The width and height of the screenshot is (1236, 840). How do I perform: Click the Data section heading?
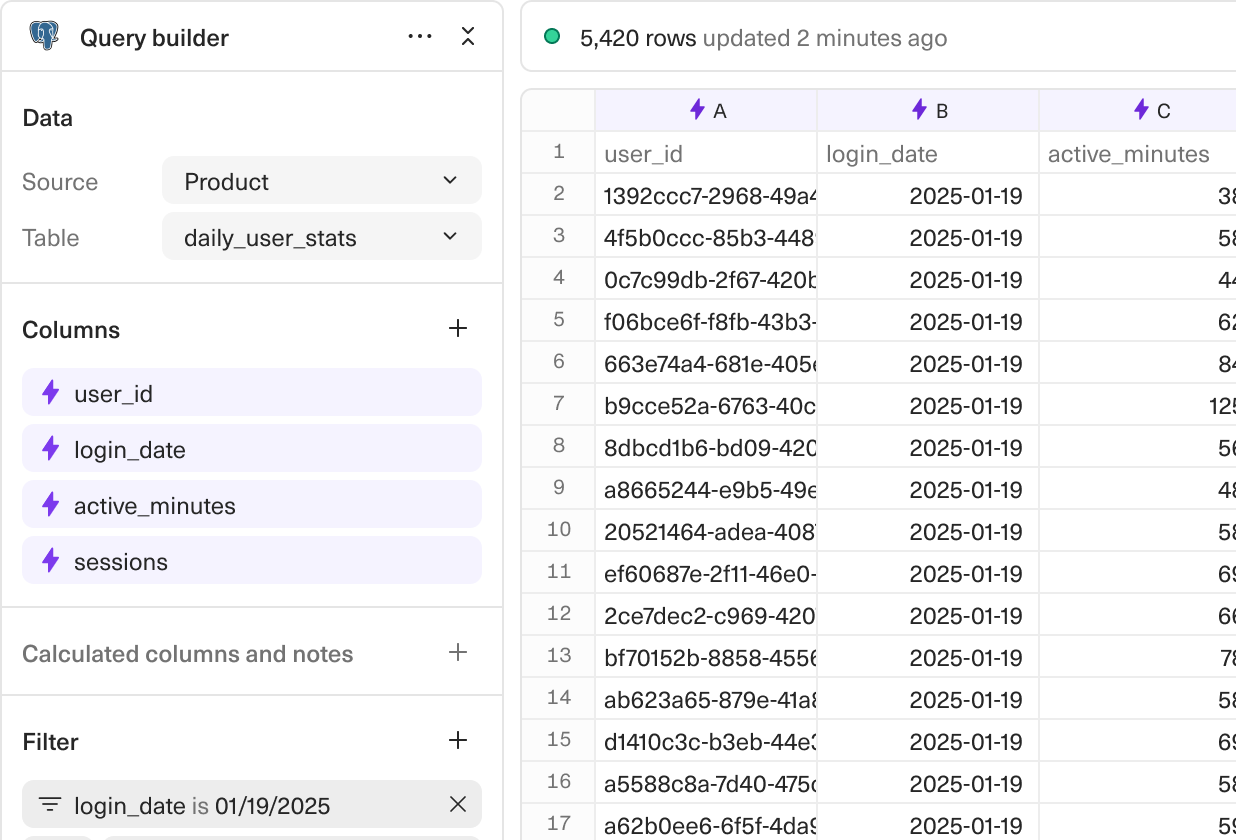tap(47, 118)
